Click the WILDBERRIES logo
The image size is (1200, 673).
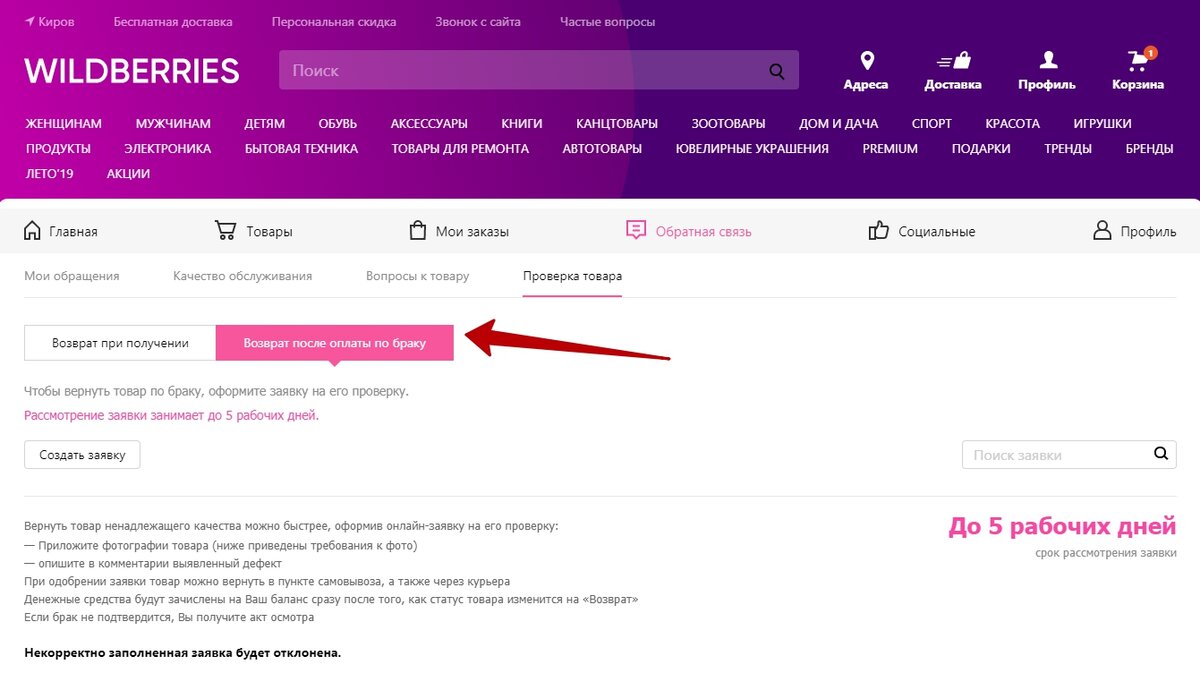pos(132,70)
